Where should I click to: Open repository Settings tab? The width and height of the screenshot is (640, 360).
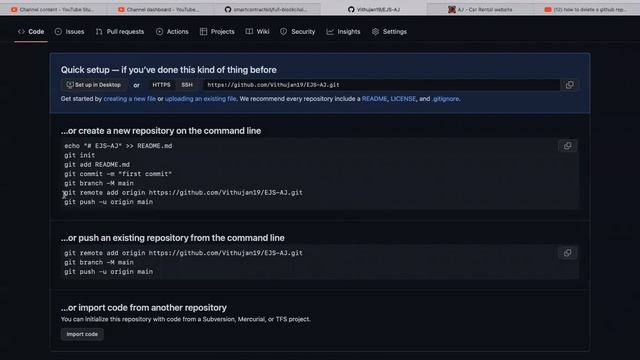click(389, 31)
